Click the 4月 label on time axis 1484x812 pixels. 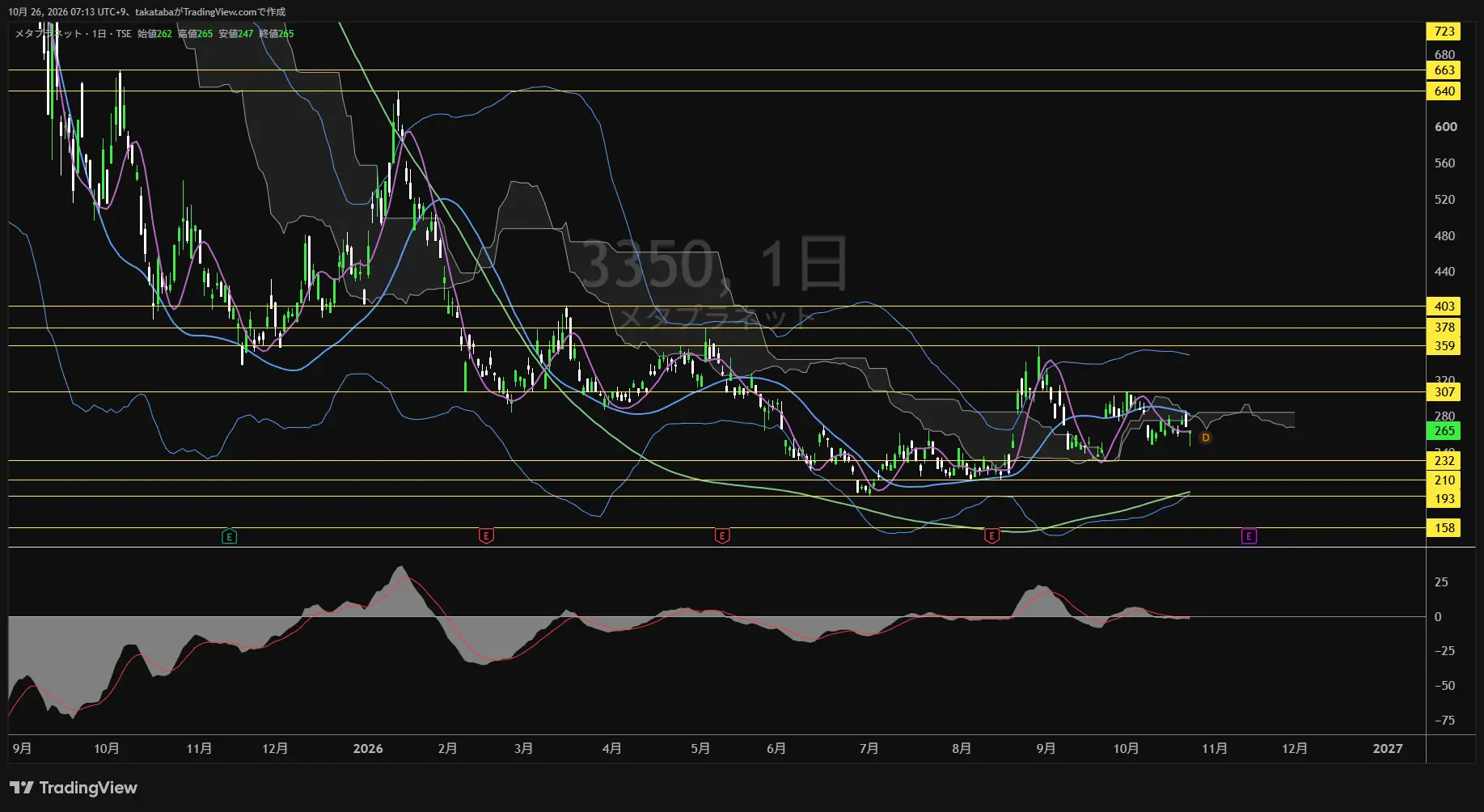[x=611, y=749]
